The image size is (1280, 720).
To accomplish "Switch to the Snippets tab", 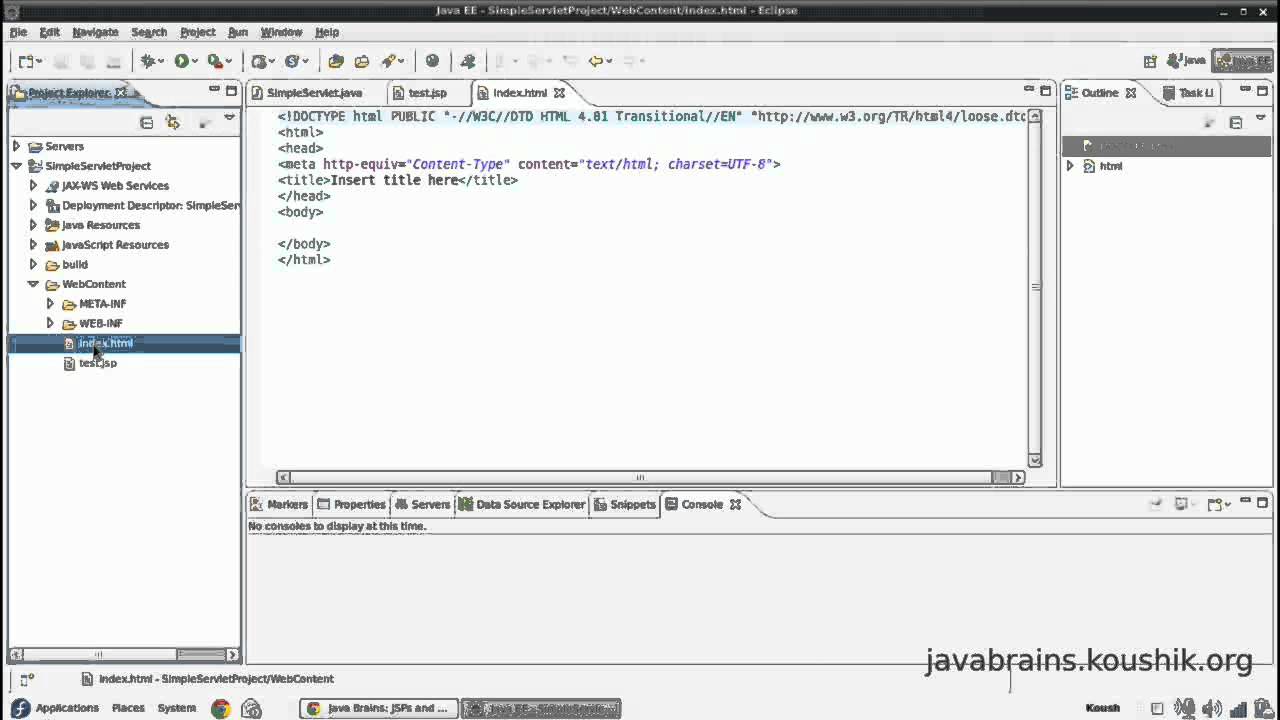I will point(625,505).
